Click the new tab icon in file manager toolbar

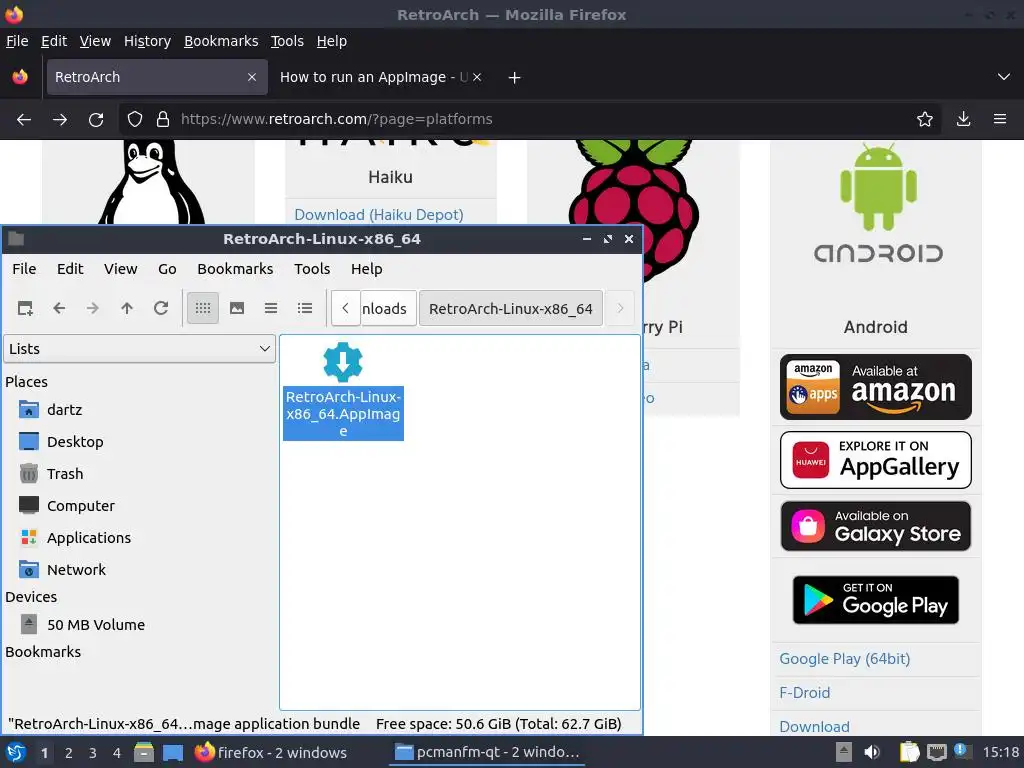point(25,308)
